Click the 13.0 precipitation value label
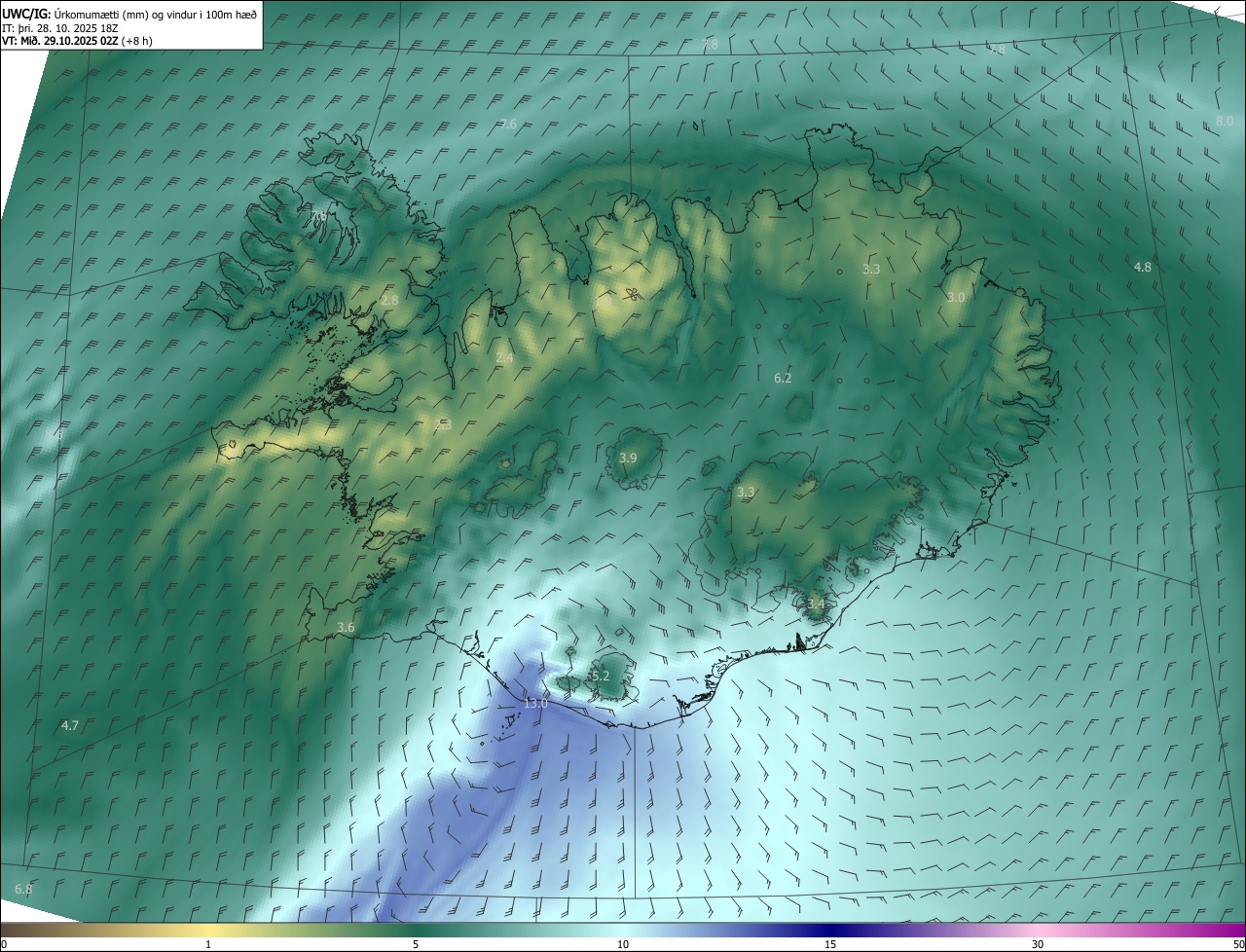Viewport: 1246px width, 952px height. 536,703
